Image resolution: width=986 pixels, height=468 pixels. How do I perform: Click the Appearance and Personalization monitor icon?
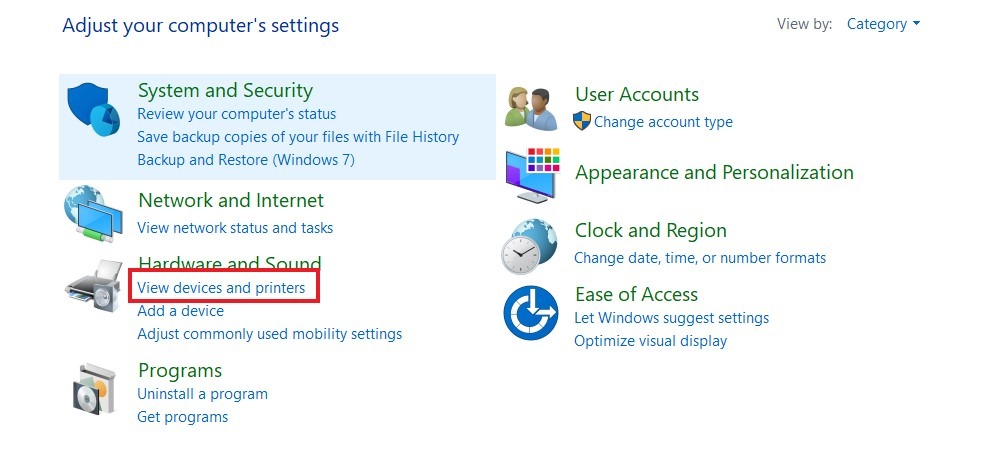pyautogui.click(x=532, y=176)
